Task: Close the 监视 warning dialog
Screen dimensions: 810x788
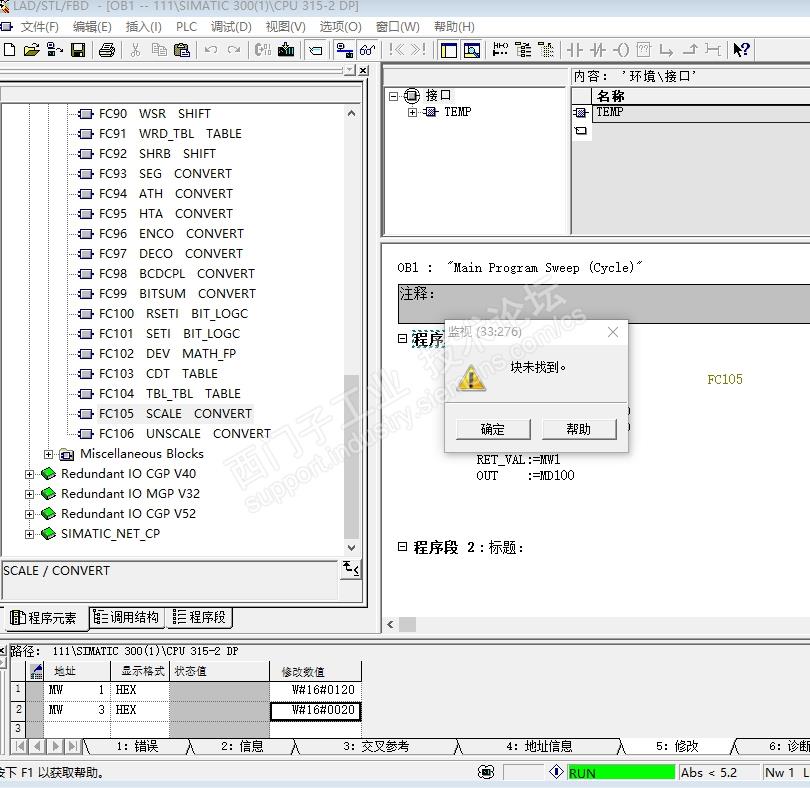Action: tap(613, 332)
